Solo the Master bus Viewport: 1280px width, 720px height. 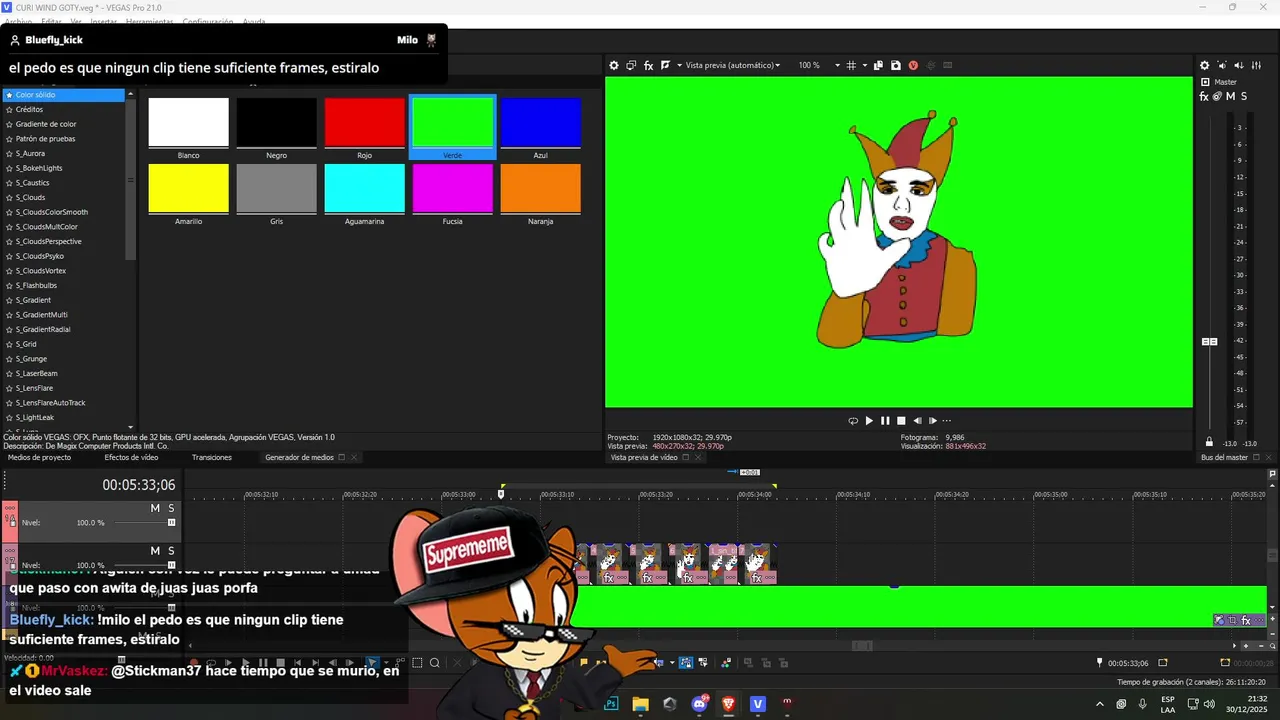(x=1243, y=96)
